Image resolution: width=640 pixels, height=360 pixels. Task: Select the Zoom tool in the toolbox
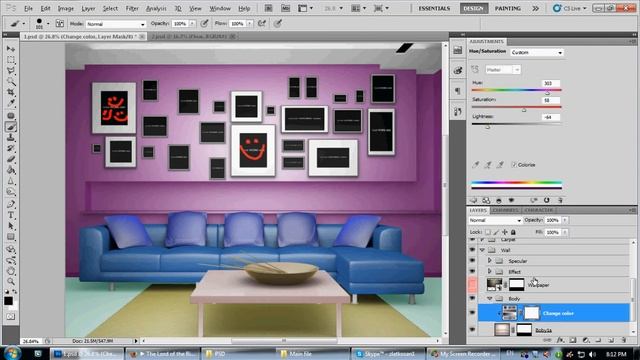[11, 281]
